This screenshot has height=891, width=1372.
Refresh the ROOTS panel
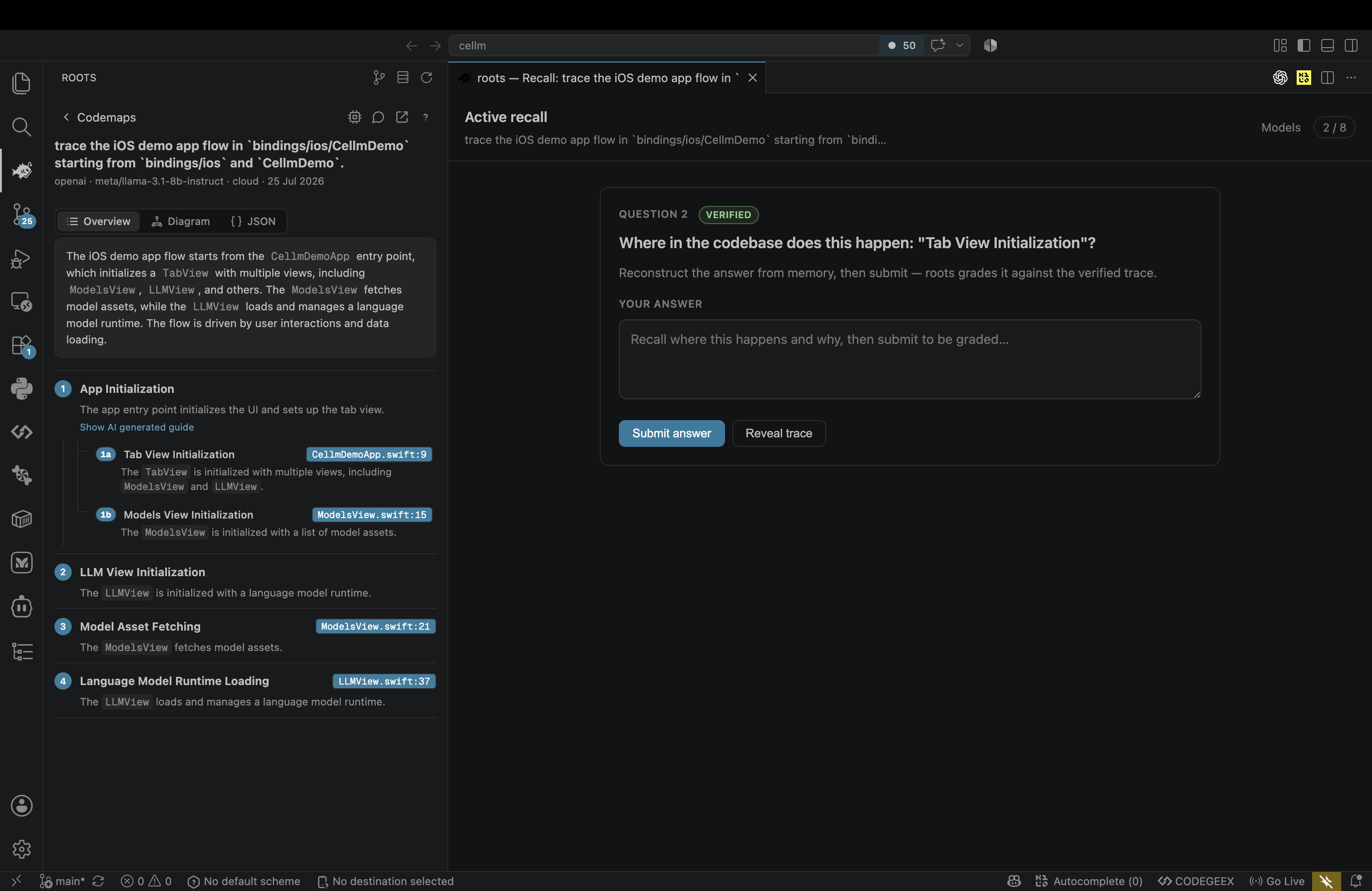tap(426, 77)
